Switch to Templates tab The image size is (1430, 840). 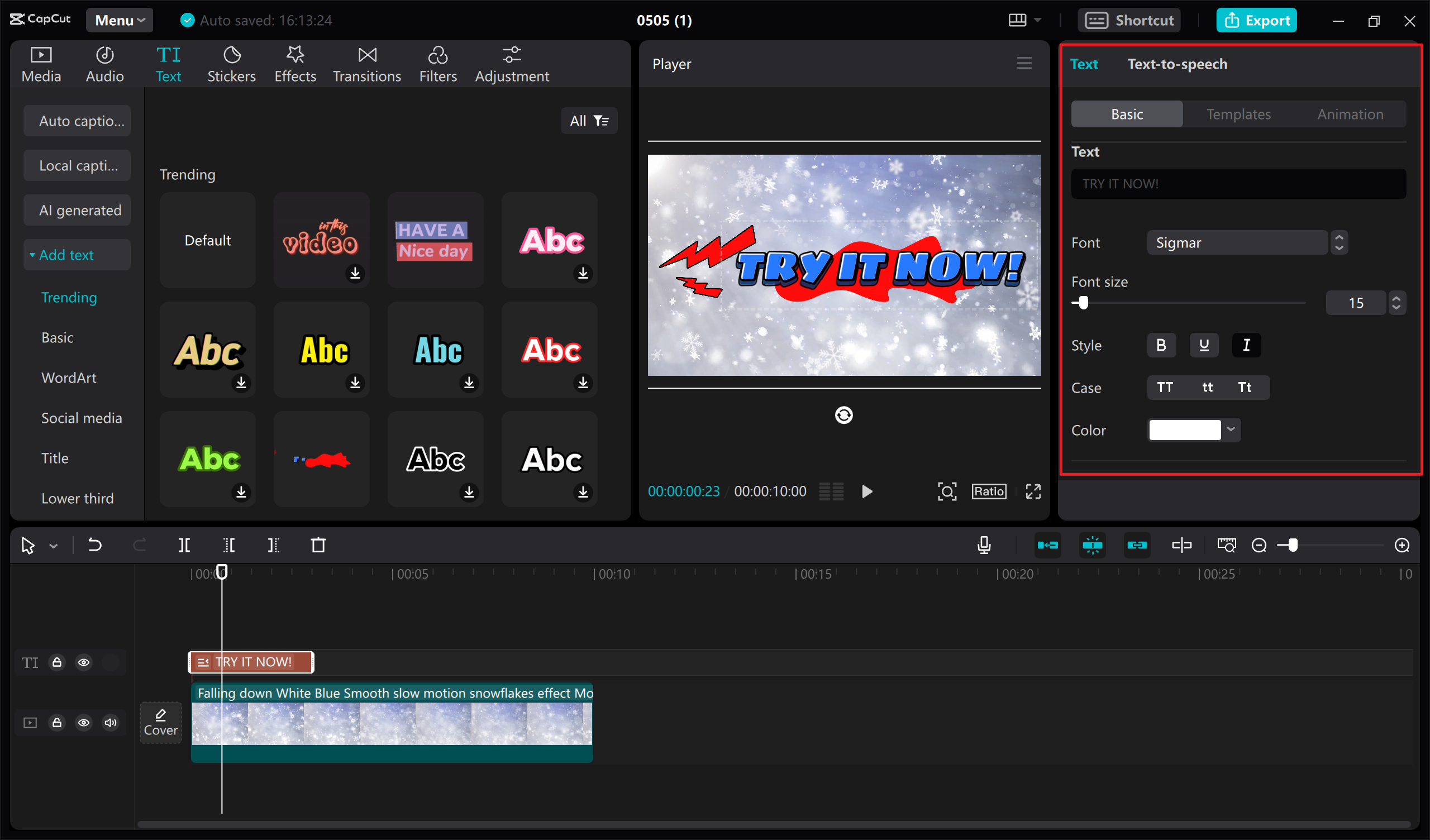click(1238, 113)
